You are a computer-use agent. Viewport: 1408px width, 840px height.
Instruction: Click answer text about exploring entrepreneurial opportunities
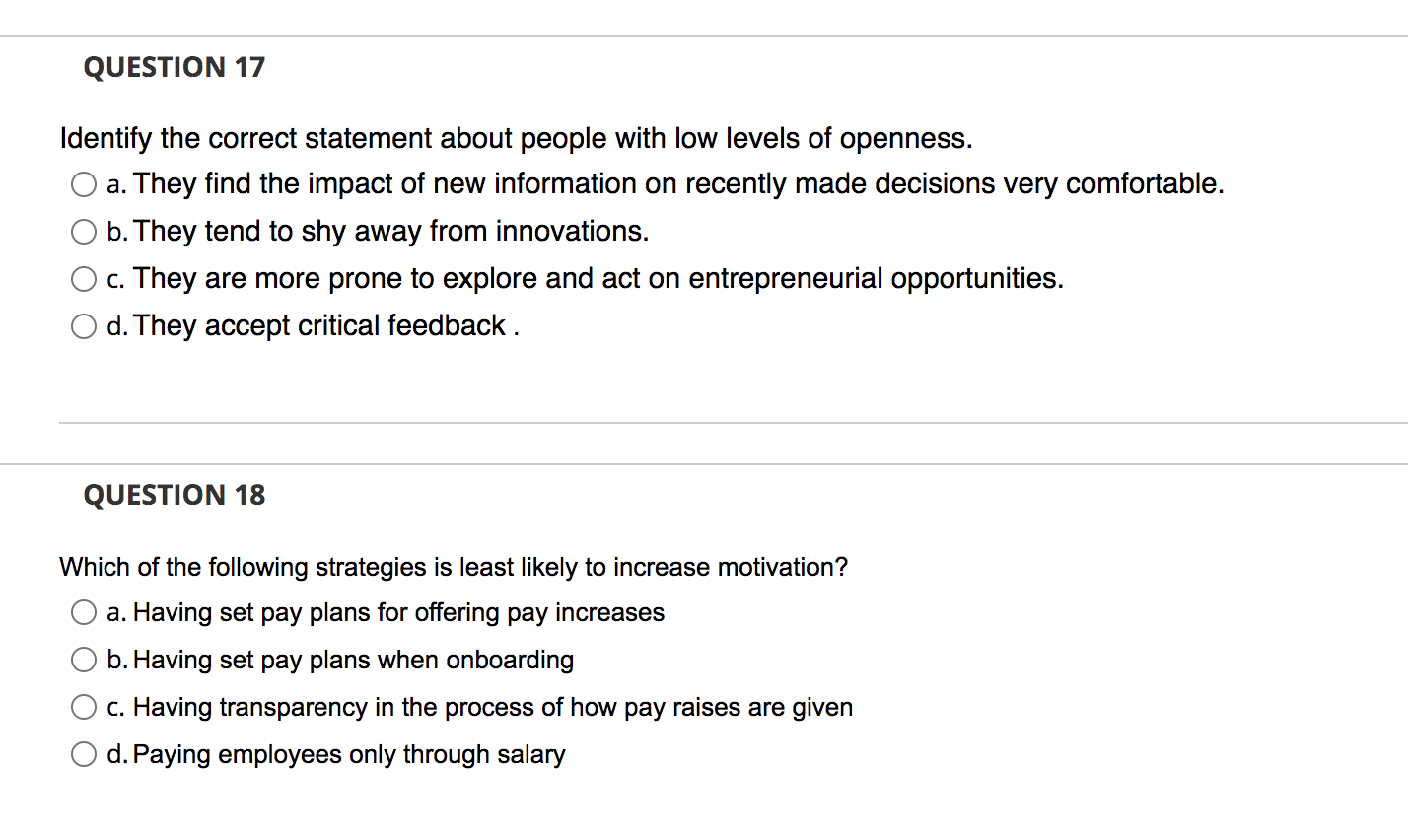(x=598, y=279)
